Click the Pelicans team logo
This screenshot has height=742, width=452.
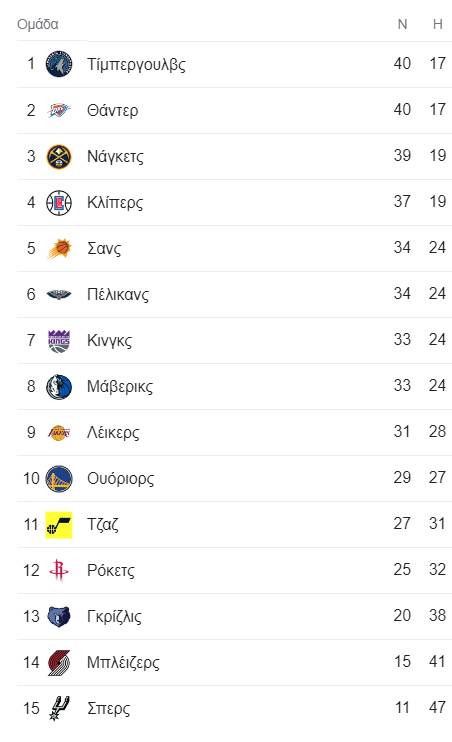pyautogui.click(x=59, y=294)
